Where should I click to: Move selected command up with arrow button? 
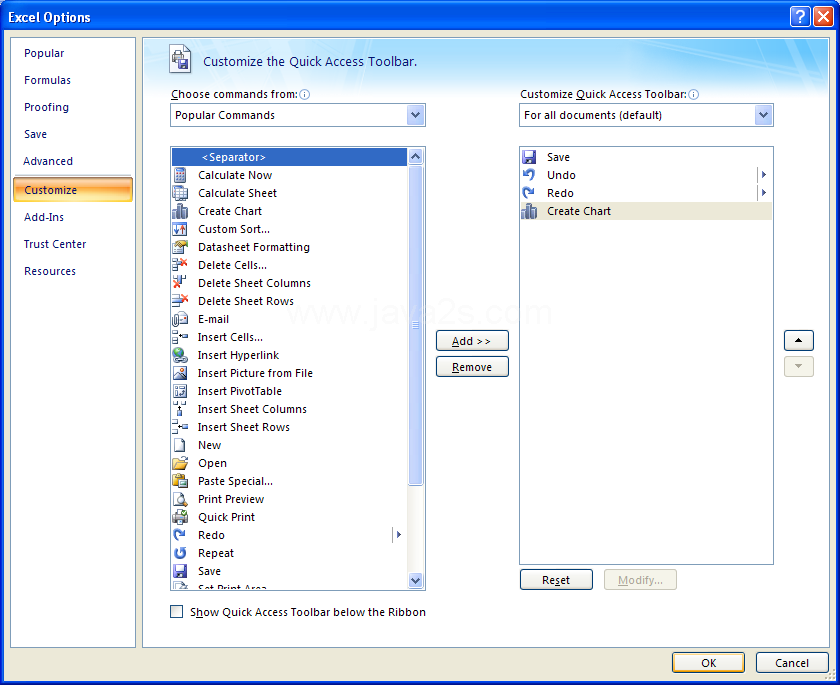pyautogui.click(x=799, y=341)
